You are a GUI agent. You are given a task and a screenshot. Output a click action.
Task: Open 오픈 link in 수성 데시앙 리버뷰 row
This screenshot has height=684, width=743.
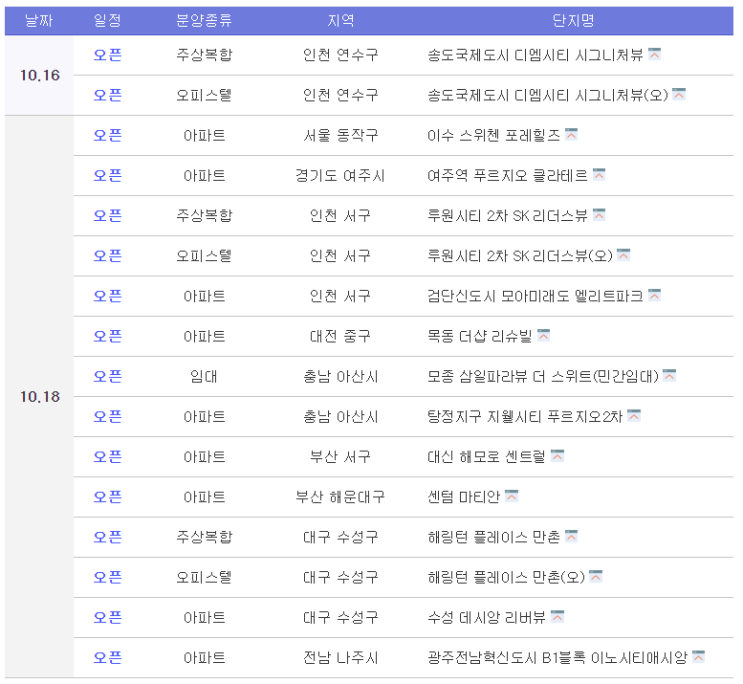click(x=108, y=617)
